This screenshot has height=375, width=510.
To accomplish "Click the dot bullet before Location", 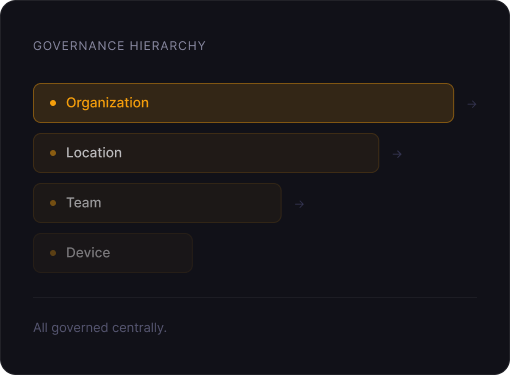I will [x=53, y=153].
